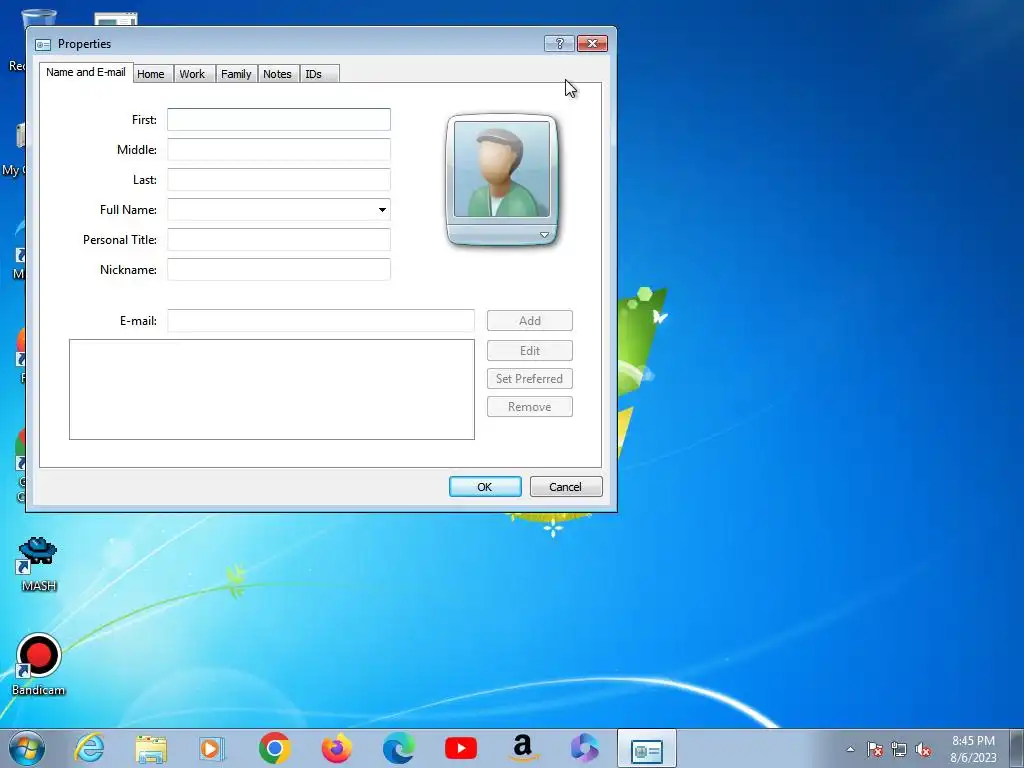Open Windows Media Player taskbar icon
The height and width of the screenshot is (768, 1024).
[212, 748]
